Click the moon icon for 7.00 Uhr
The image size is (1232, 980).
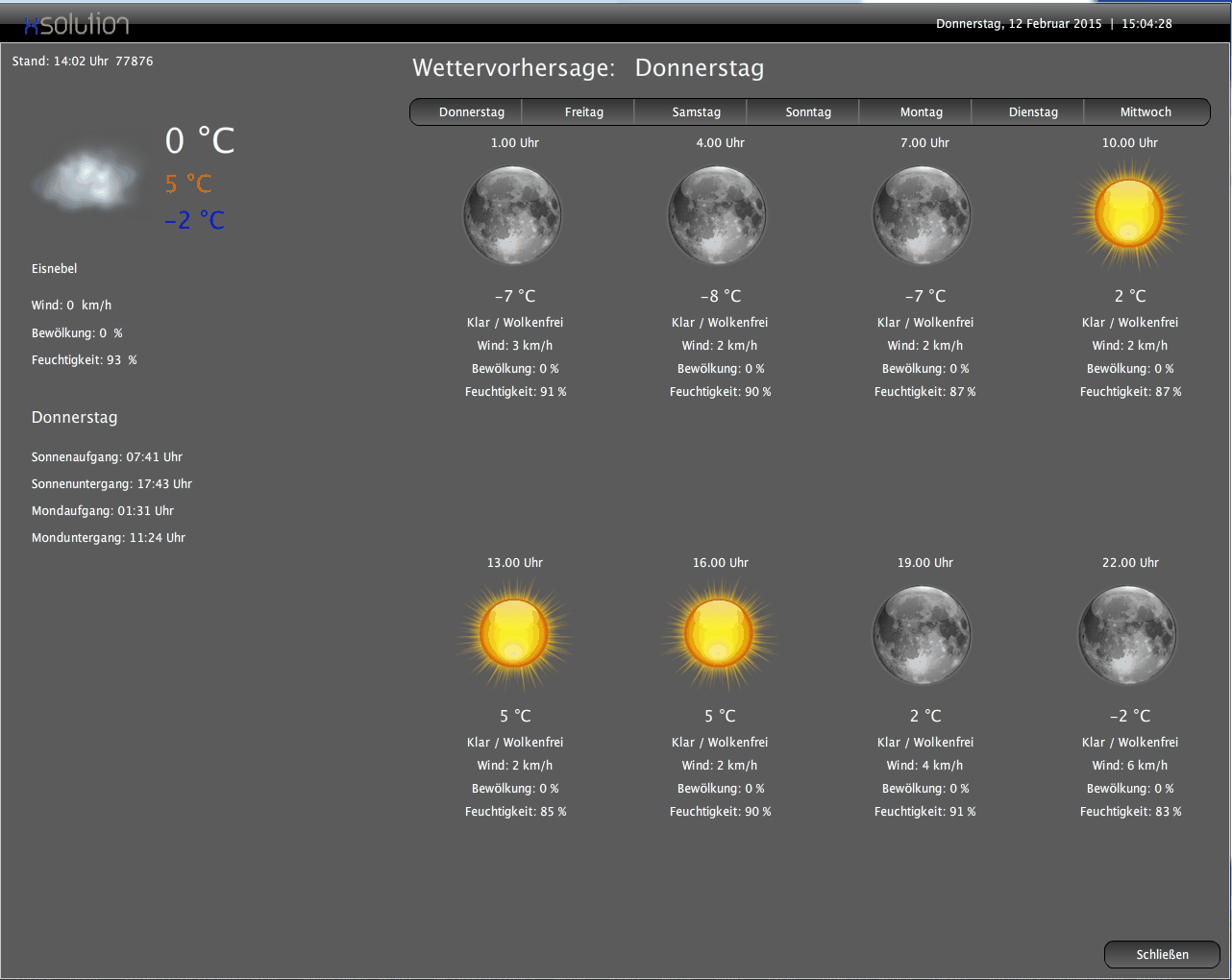922,215
